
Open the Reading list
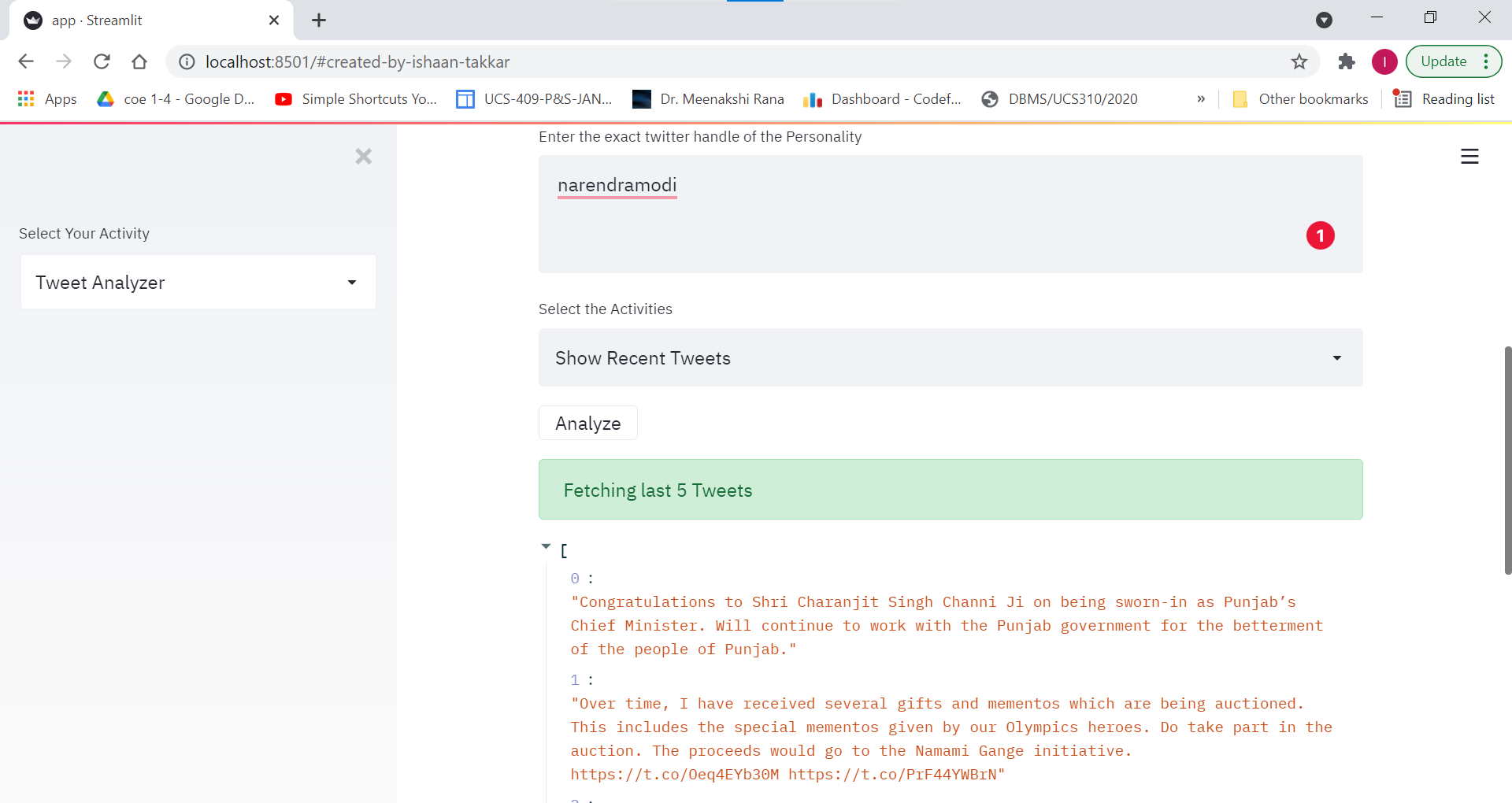1455,98
